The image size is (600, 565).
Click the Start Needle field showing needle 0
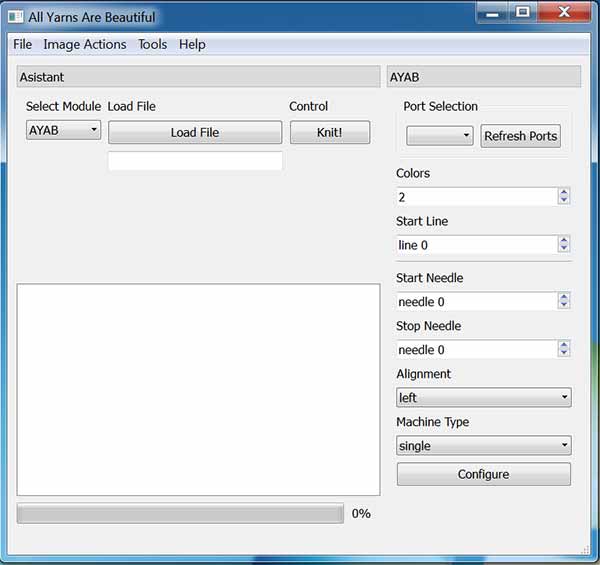tap(477, 301)
